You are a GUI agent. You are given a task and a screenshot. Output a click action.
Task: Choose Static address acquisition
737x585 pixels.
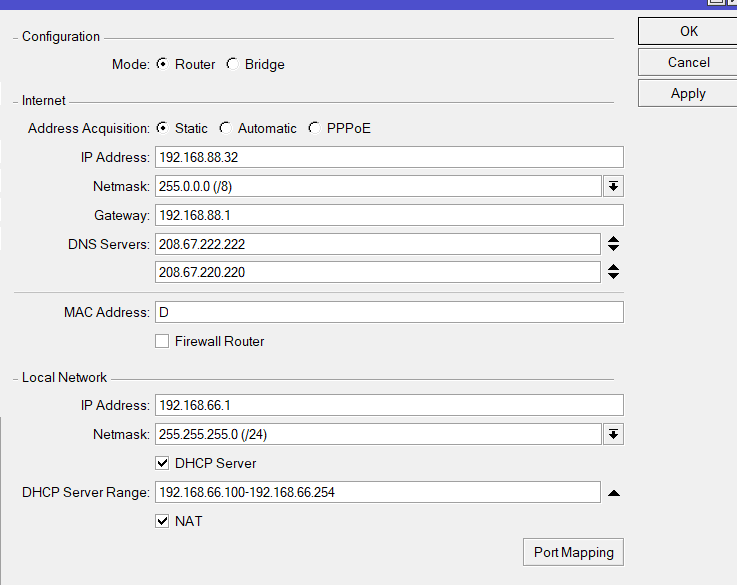163,128
